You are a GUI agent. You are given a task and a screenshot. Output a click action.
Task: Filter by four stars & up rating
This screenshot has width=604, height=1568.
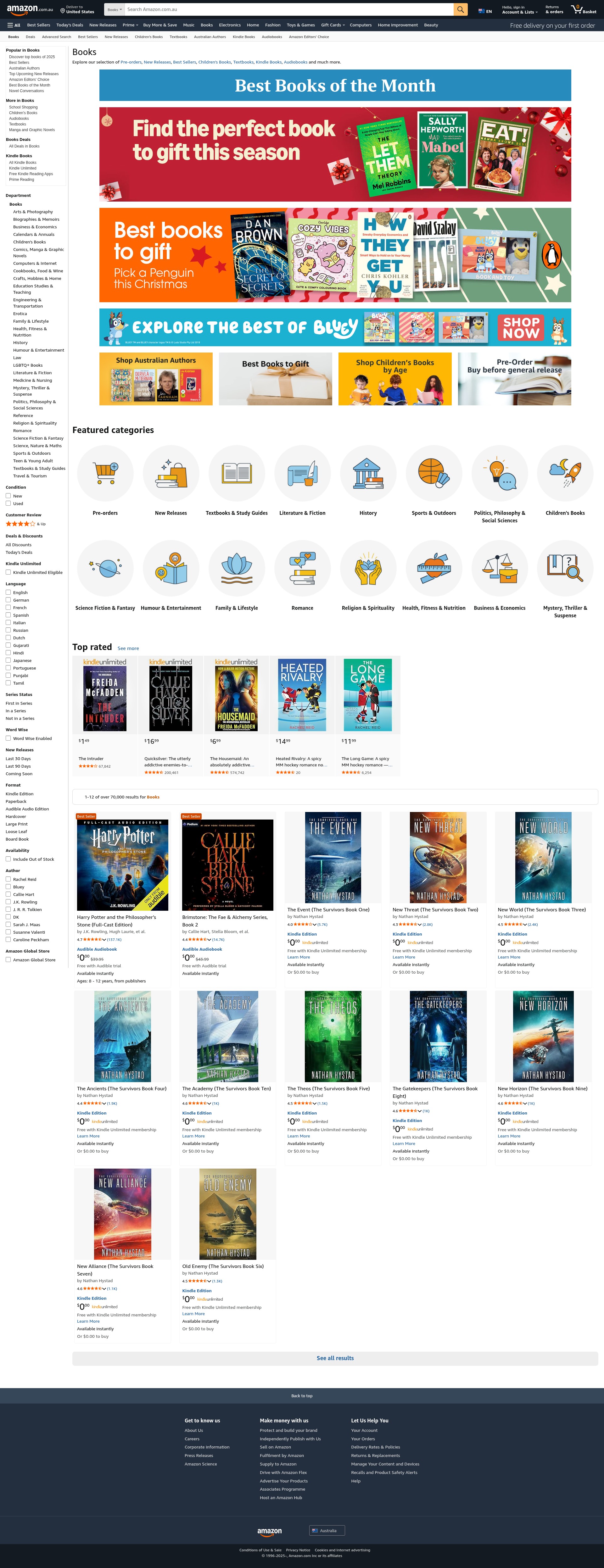click(25, 524)
